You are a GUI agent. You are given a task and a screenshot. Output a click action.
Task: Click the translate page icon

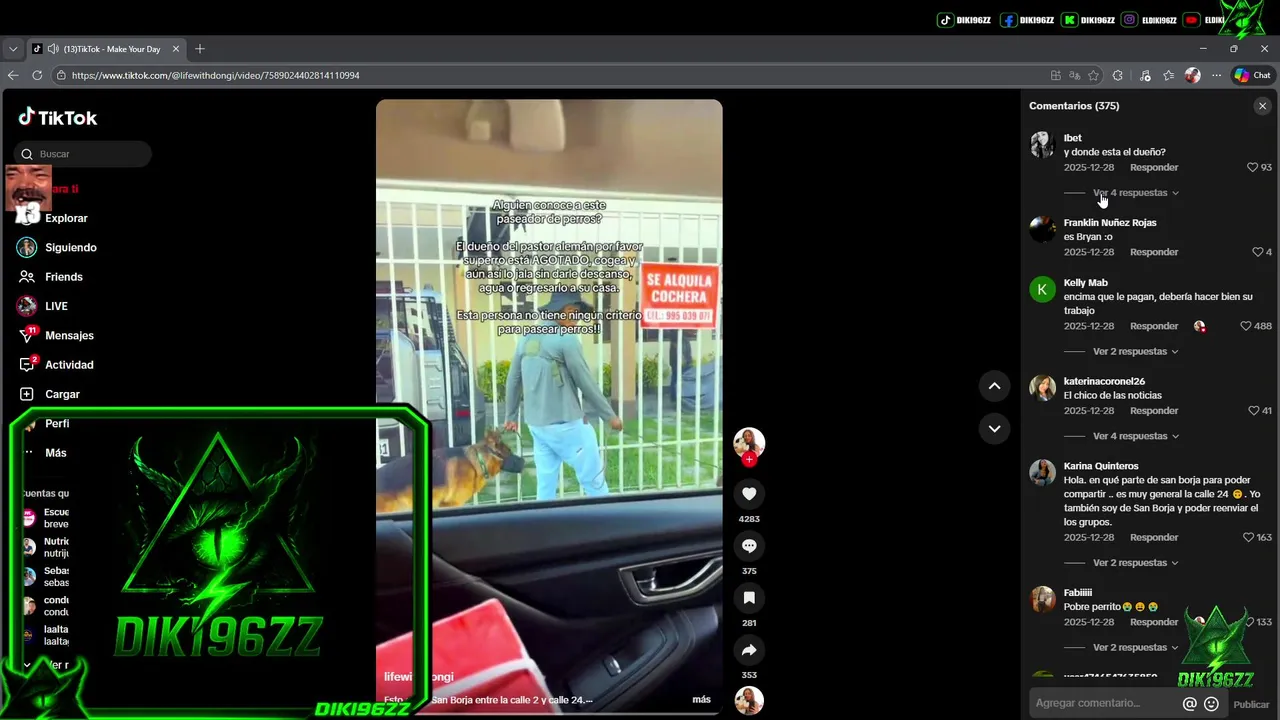1075,75
